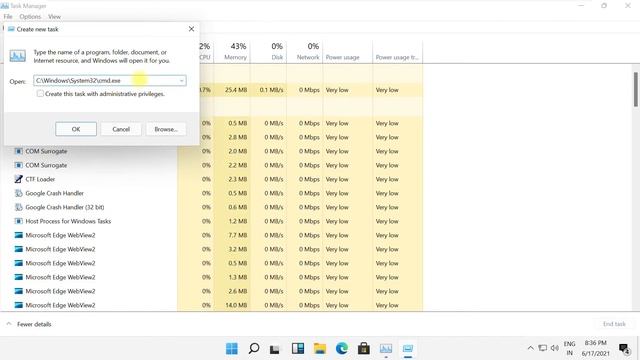Open the notification center icon
Image resolution: width=640 pixels, height=360 pixels.
[x=624, y=348]
